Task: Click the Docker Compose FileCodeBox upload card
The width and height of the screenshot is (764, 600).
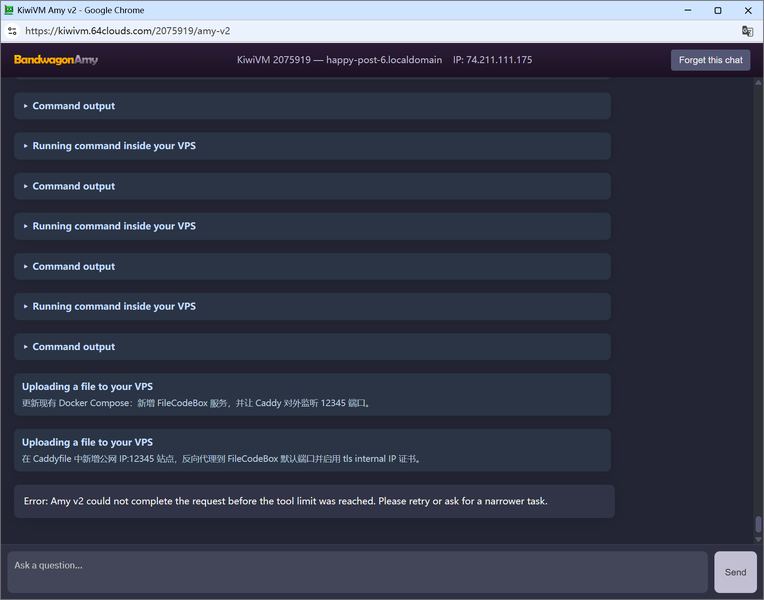Action: tap(312, 394)
